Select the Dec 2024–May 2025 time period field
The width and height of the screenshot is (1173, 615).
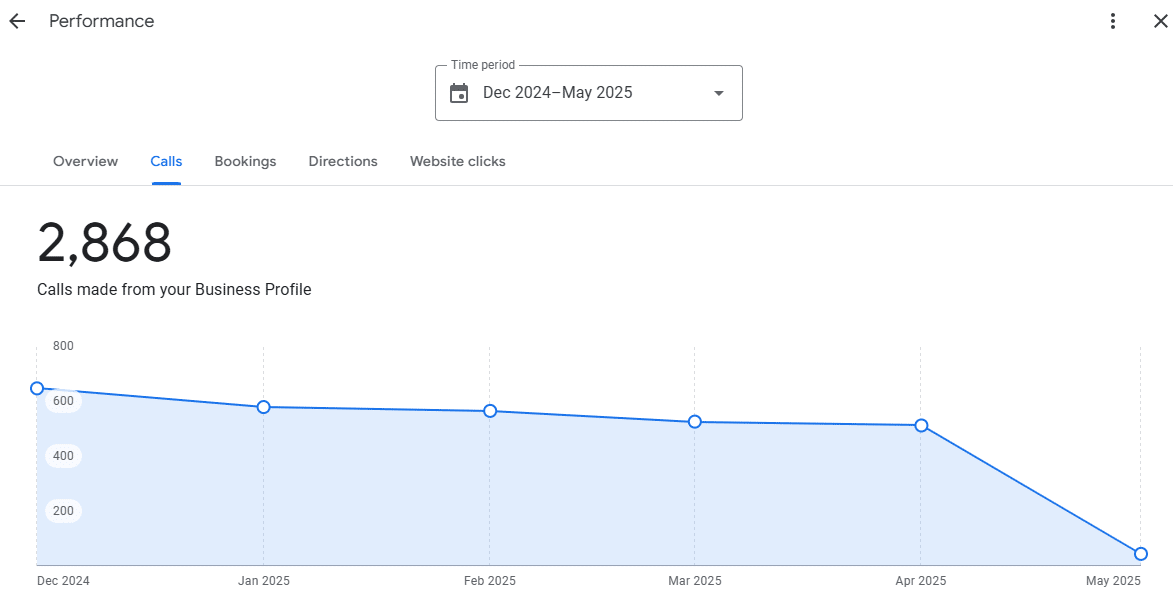pyautogui.click(x=589, y=93)
